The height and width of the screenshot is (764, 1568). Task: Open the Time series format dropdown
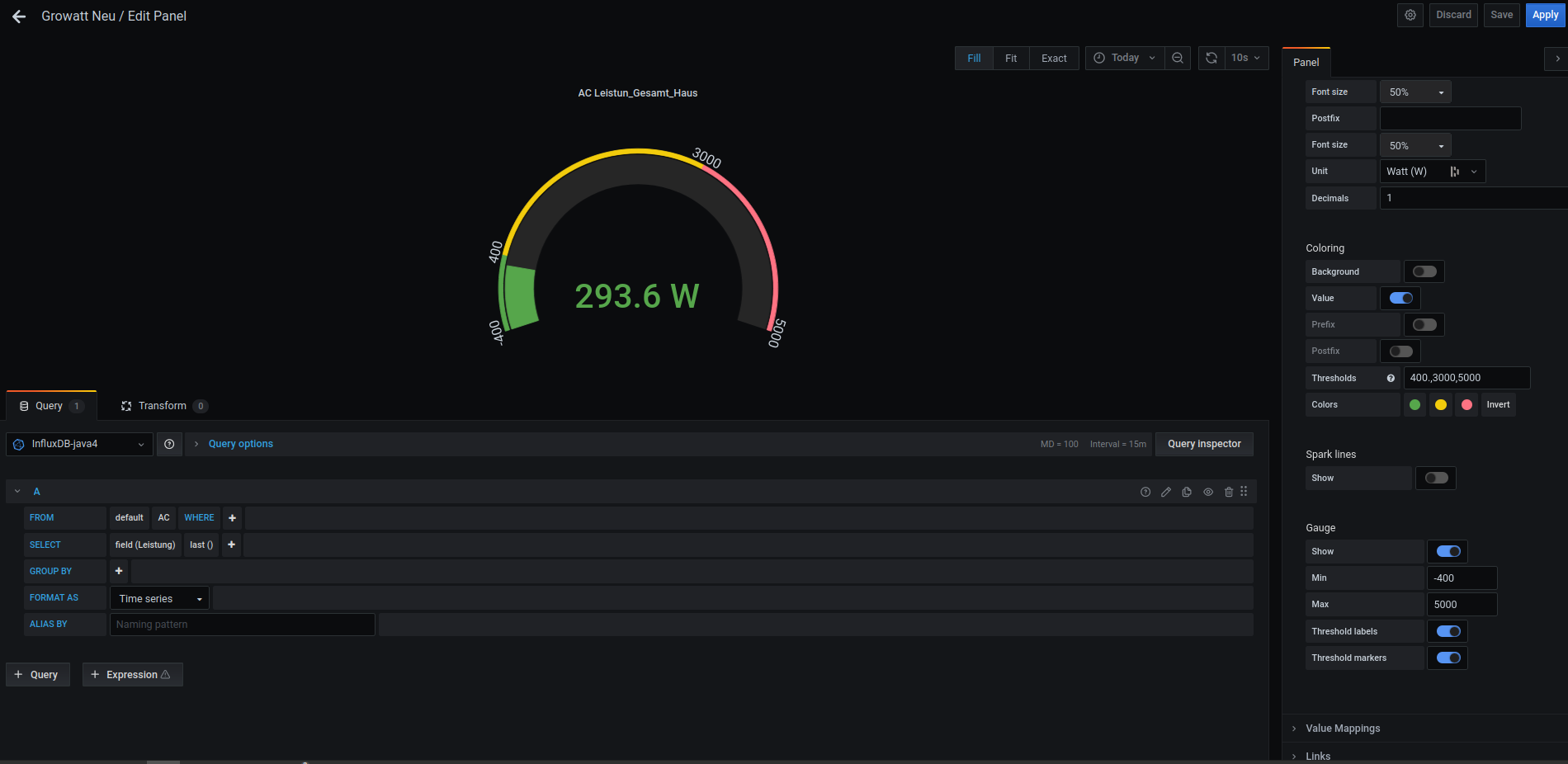coord(159,598)
